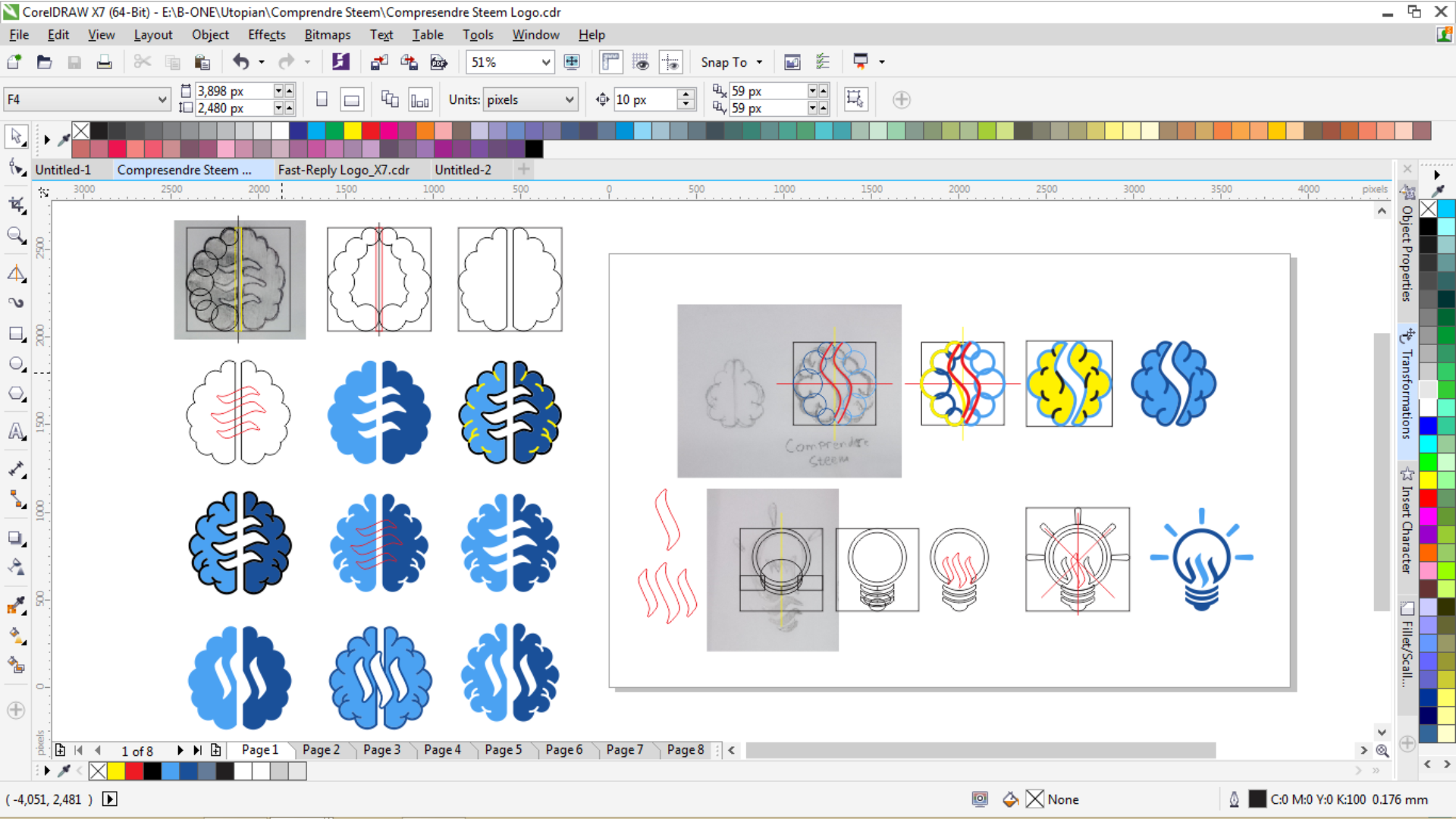Open the Effects menu
1456x819 pixels.
pos(266,35)
